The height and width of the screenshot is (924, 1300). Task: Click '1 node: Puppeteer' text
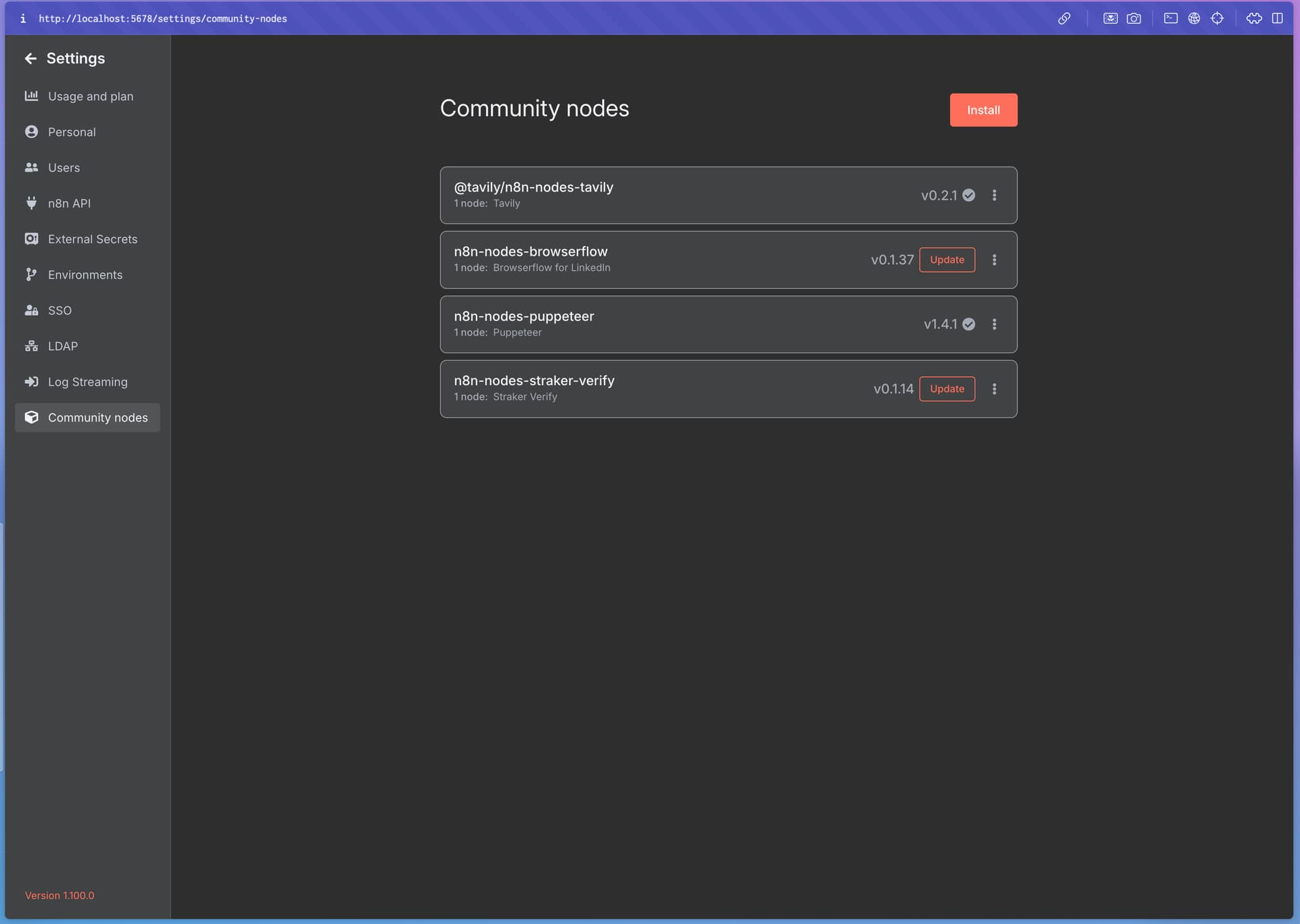tap(498, 333)
